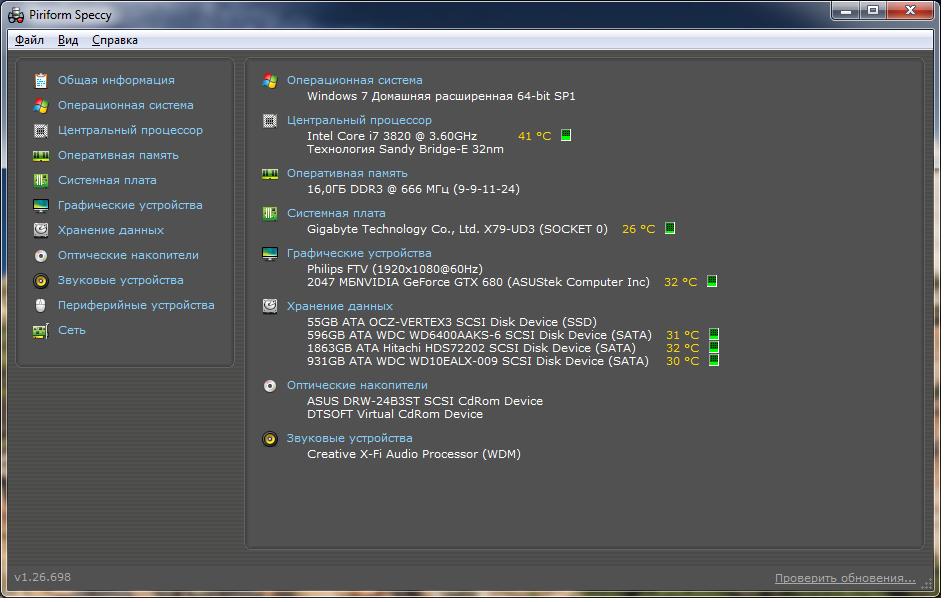Click the RAM stick icon in summary panel
The height and width of the screenshot is (602, 945).
[270, 174]
